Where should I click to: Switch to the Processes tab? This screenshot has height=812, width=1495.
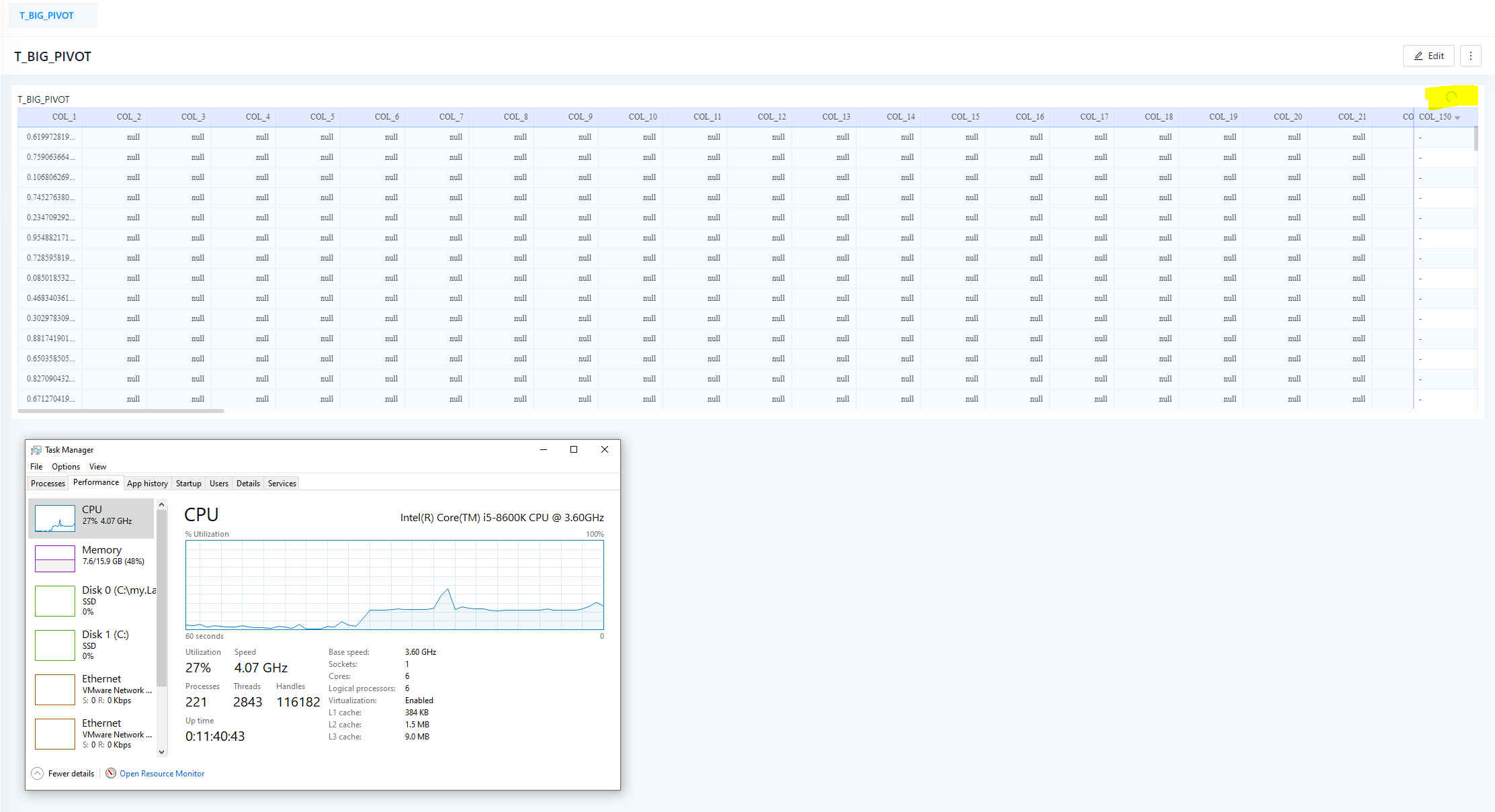tap(47, 483)
